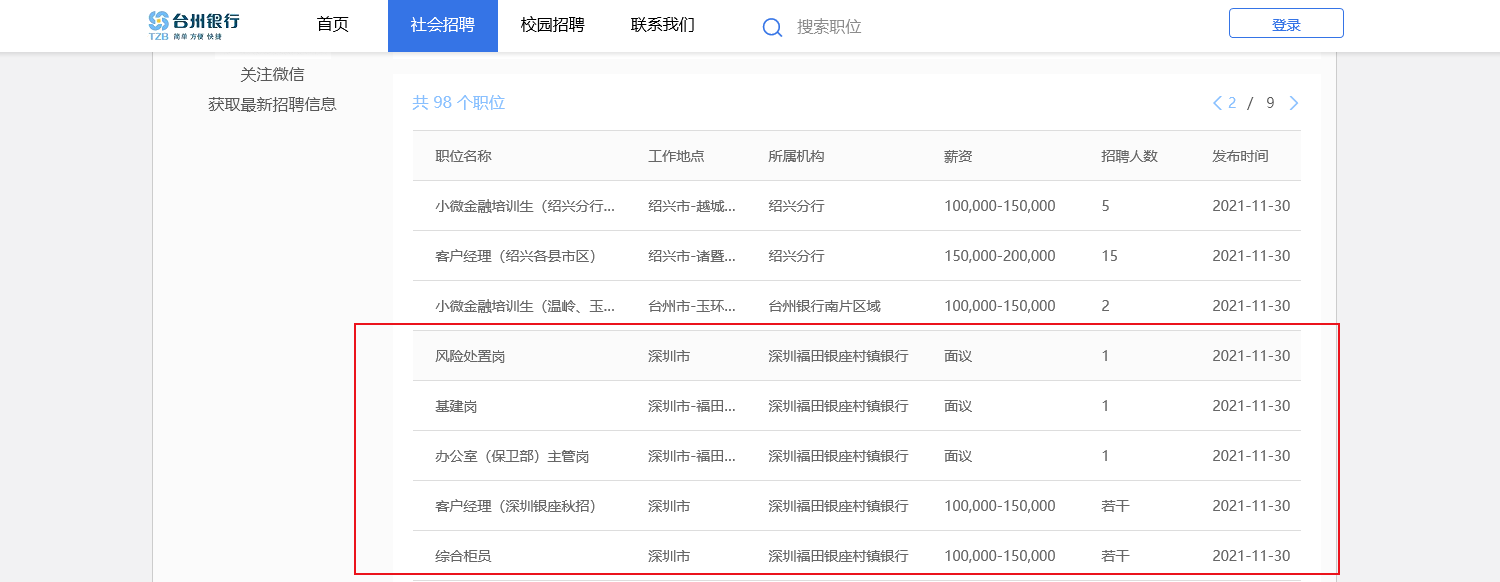Image resolution: width=1500 pixels, height=582 pixels.
Task: Click 深圳福田银座村镇银行 in 办公室（保卫部）主管岗 row
Action: click(x=838, y=456)
